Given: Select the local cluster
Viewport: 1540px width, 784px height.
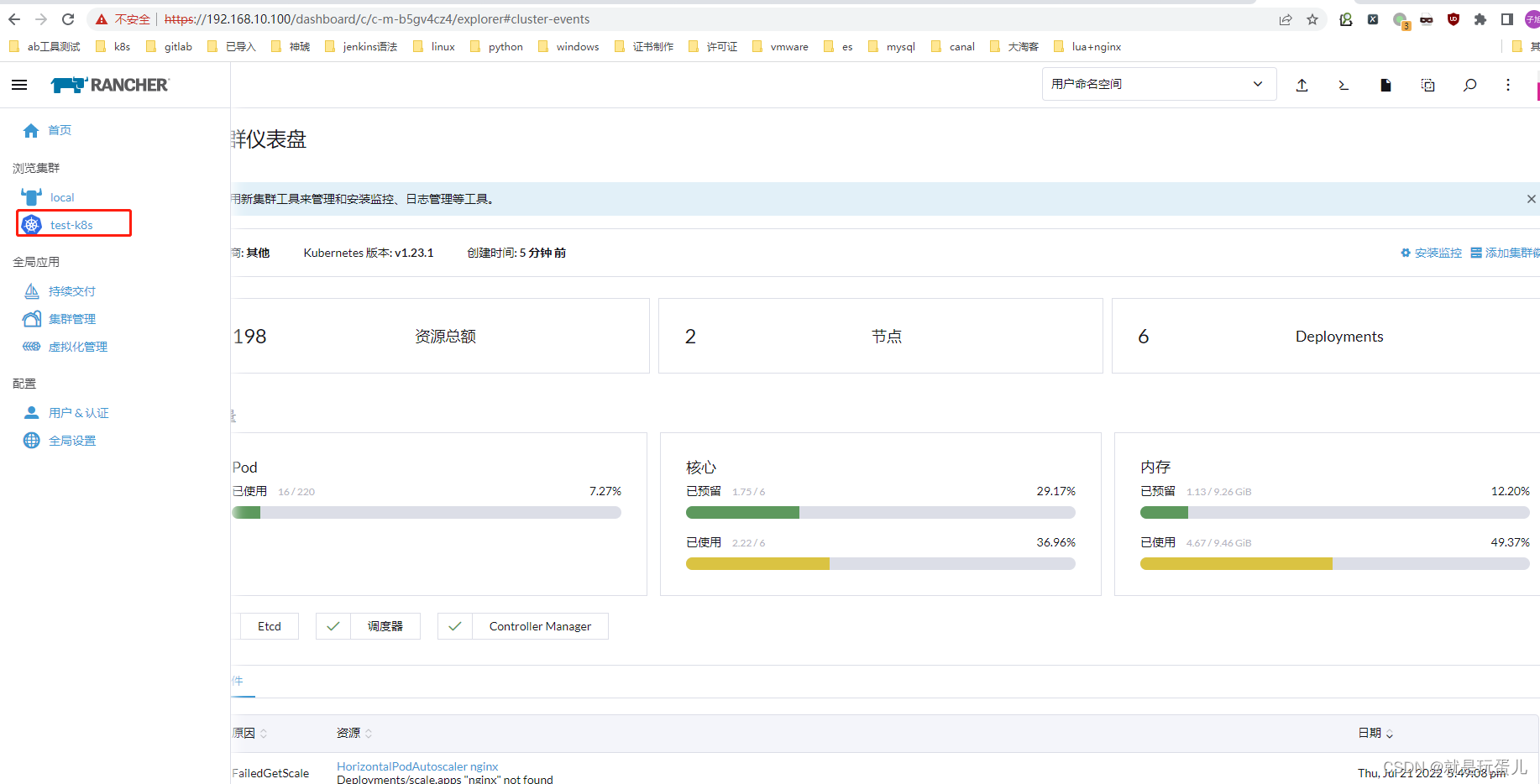Looking at the screenshot, I should click(x=62, y=197).
